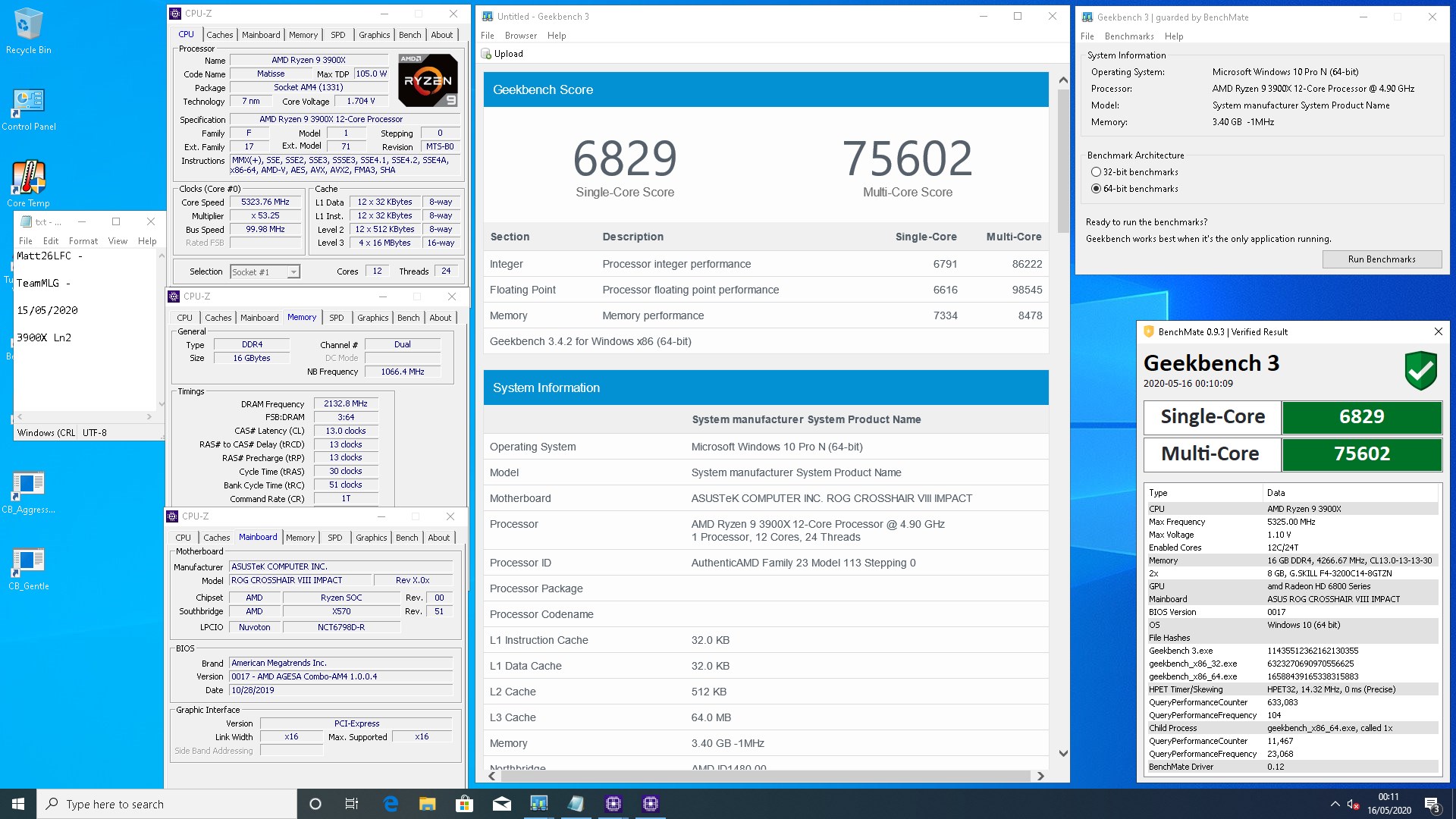Select 32-bit benchmarks radio button
Image resolution: width=1456 pixels, height=819 pixels.
pos(1096,172)
